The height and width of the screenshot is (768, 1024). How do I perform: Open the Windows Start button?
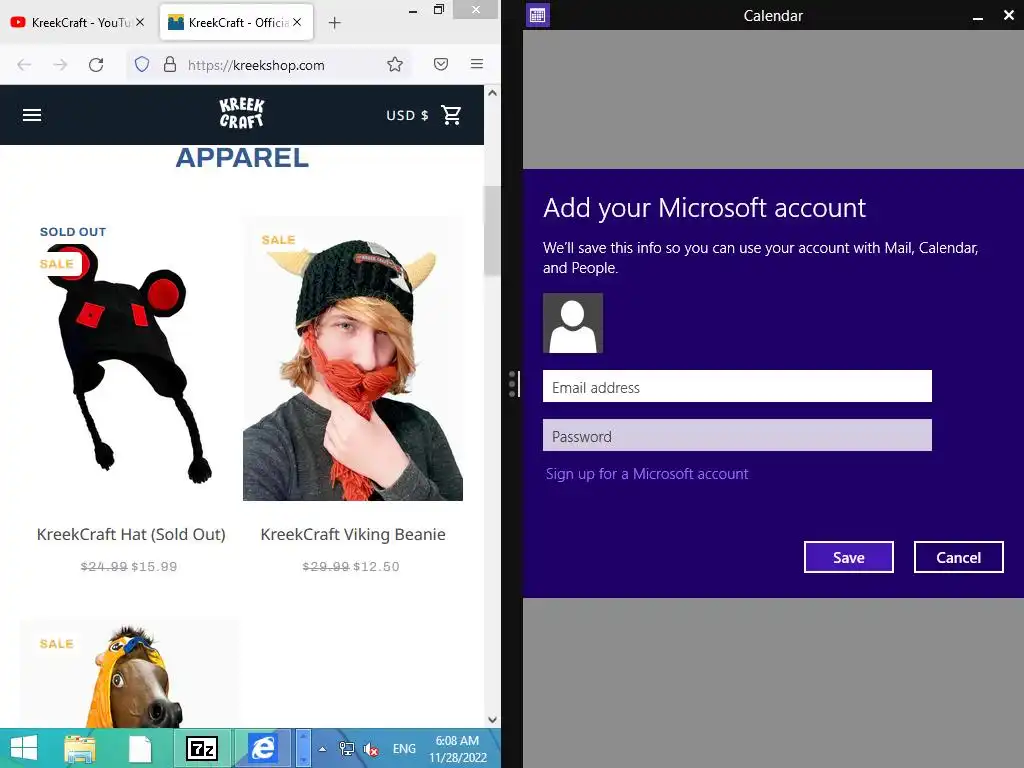24,748
